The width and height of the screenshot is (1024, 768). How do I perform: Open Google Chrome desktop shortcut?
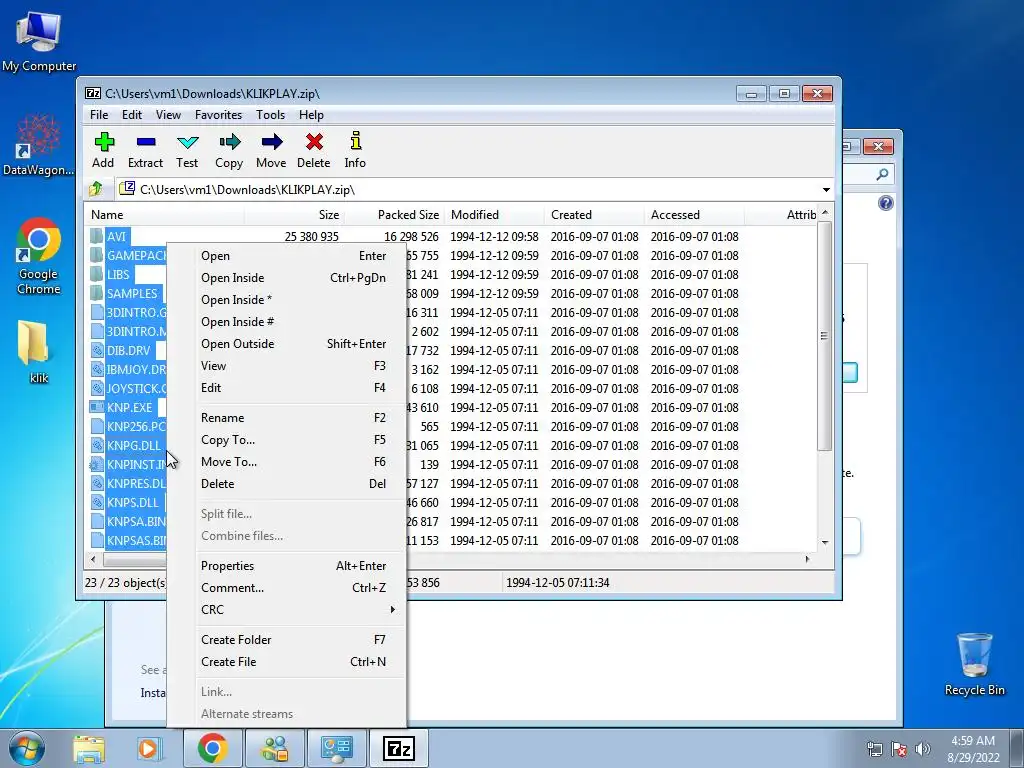39,256
